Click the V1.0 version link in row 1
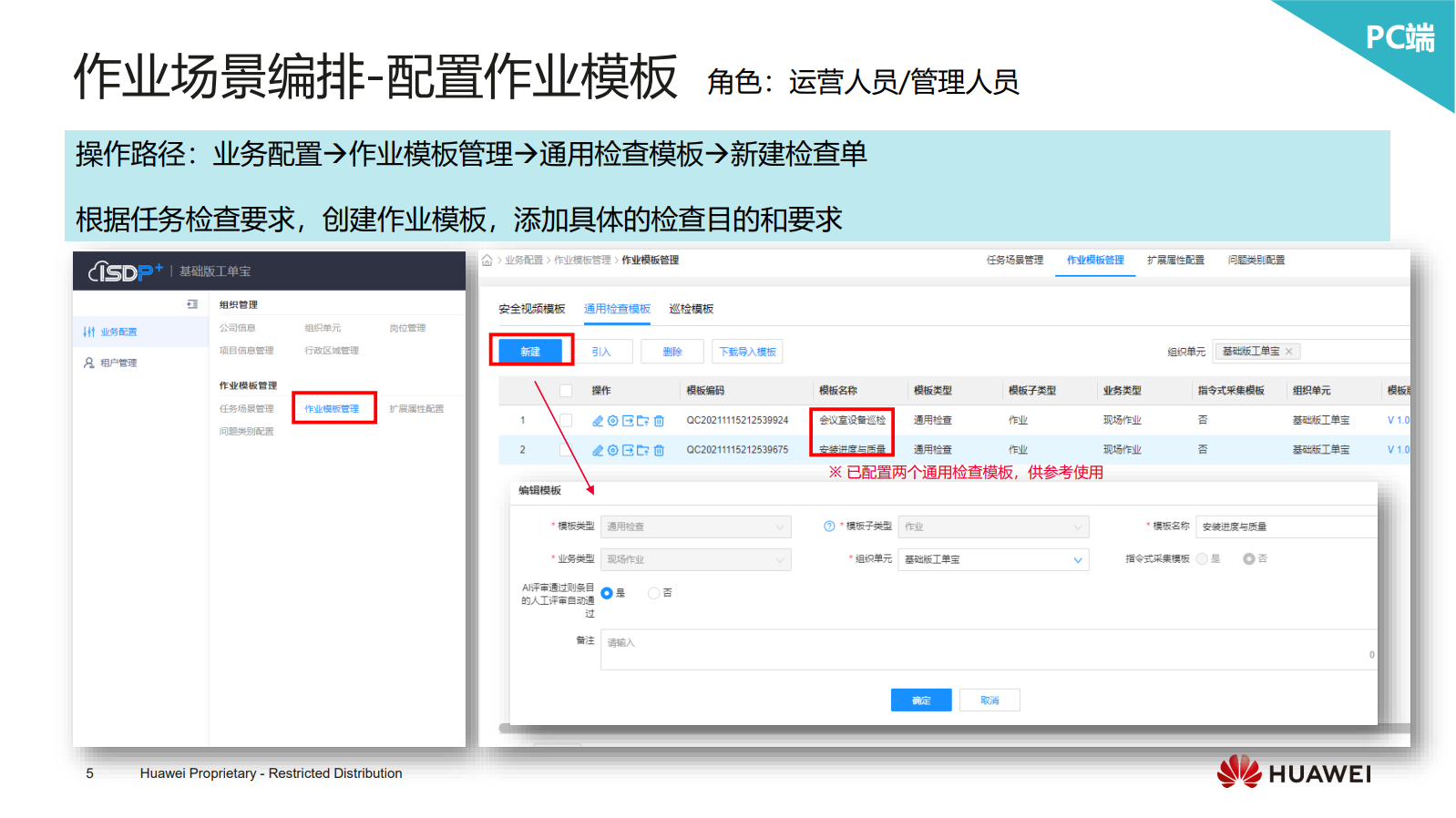 [1399, 421]
